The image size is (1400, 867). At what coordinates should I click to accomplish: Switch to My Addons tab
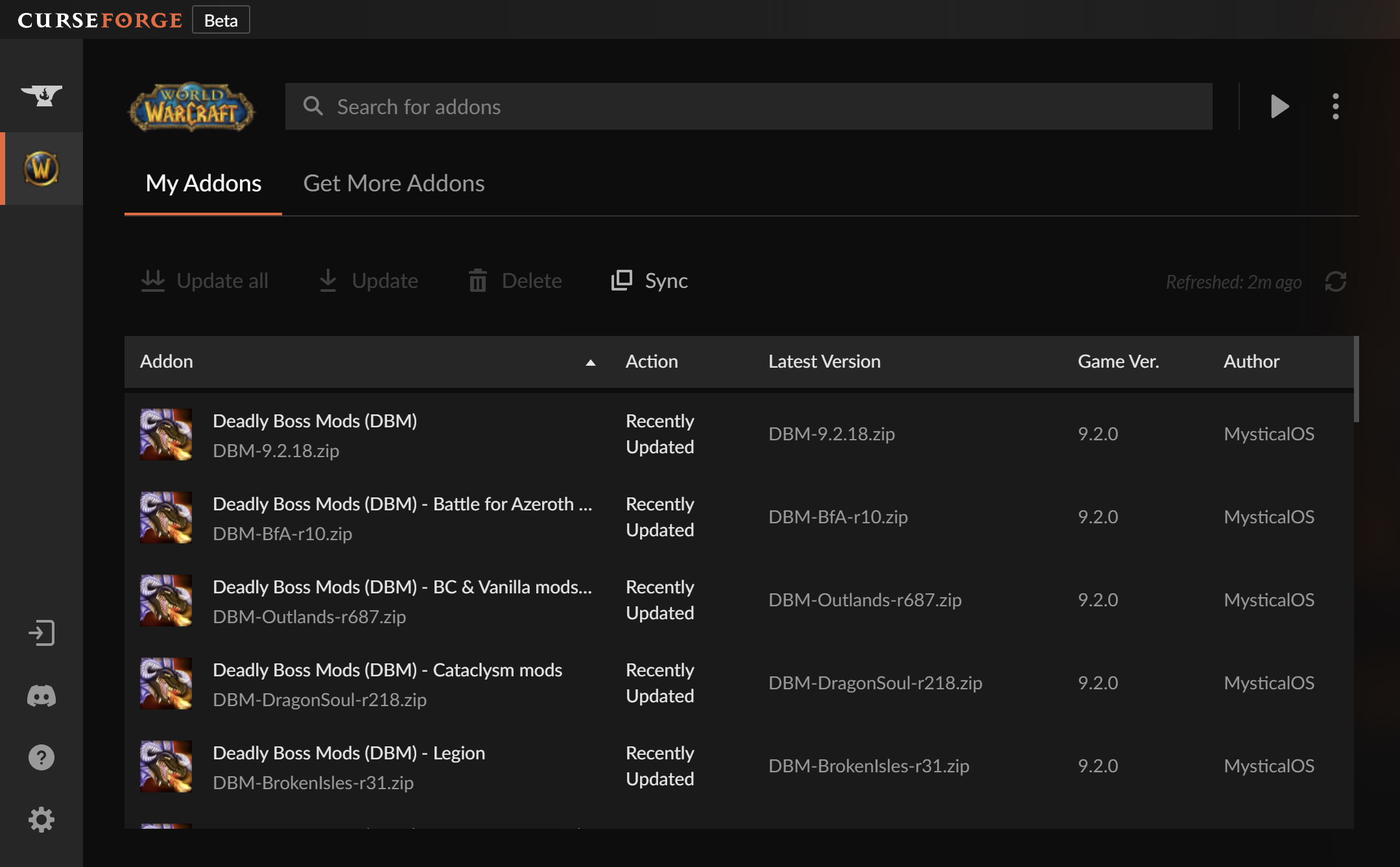[x=203, y=184]
